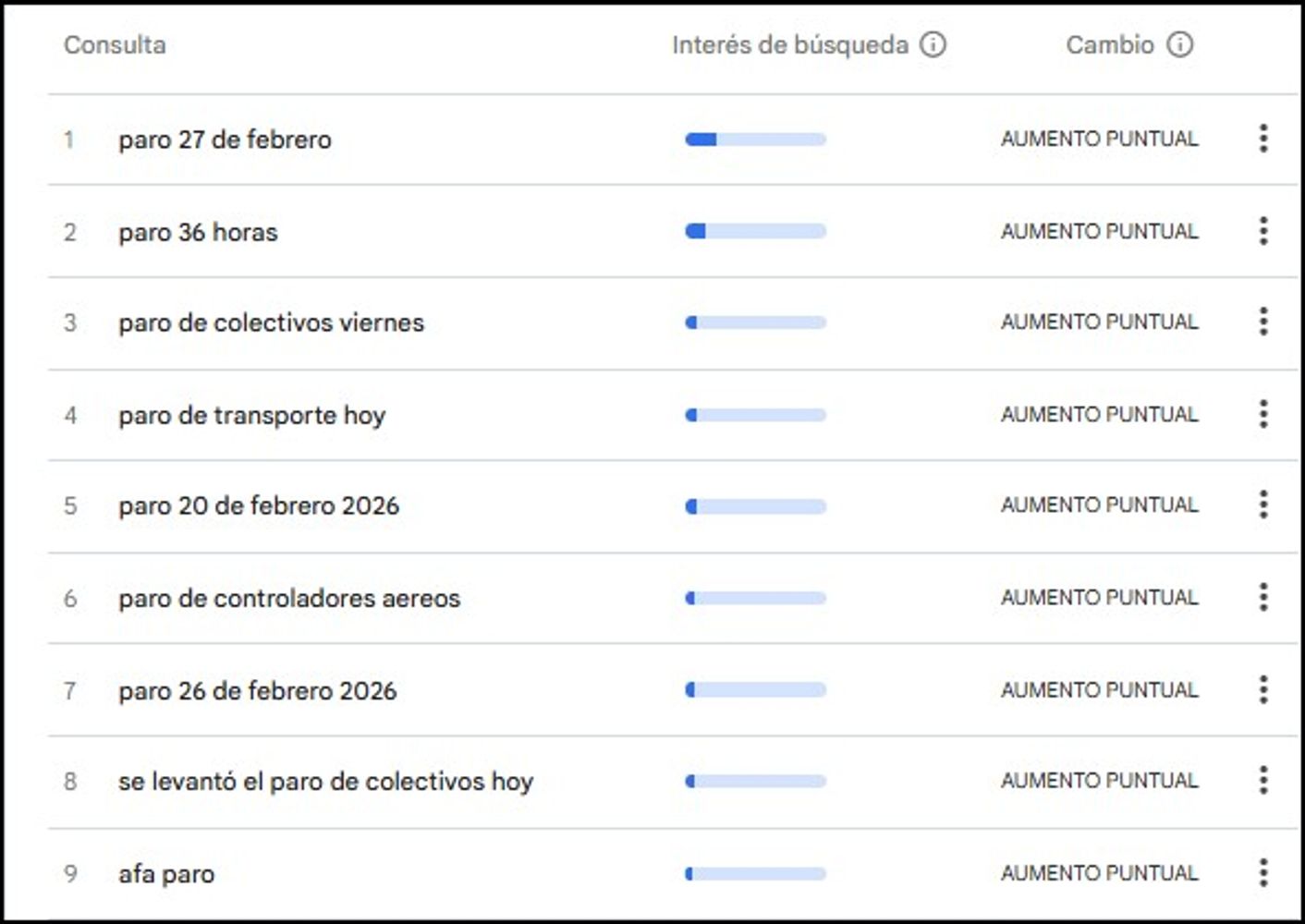Open the three-dot menu for afa paro
The width and height of the screenshot is (1305, 924).
point(1263,872)
